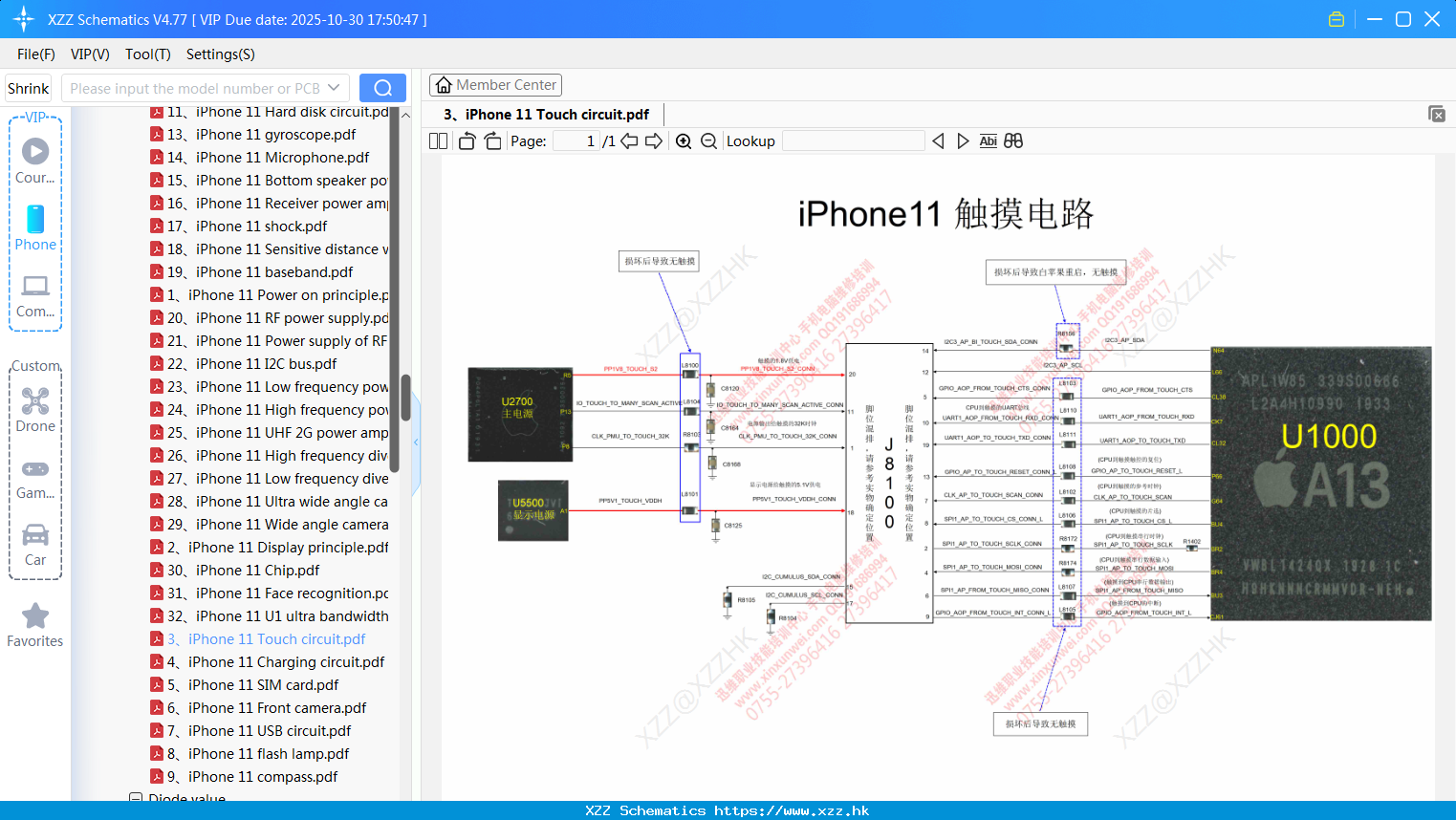Go to next page arrow
Screen dimensions: 1456x820
coord(654,141)
